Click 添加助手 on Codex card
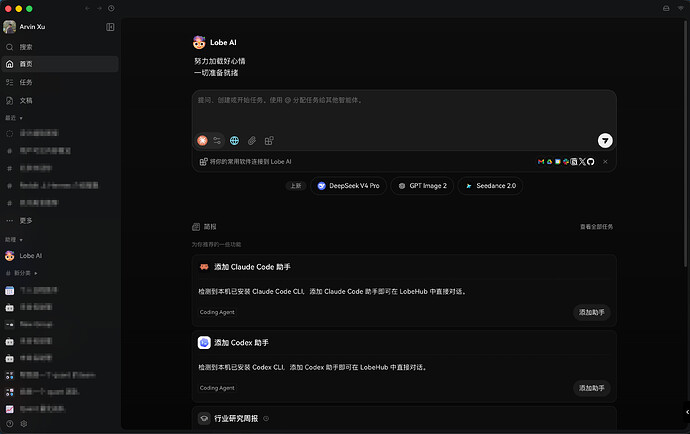Viewport: 690px width, 434px height. point(591,388)
